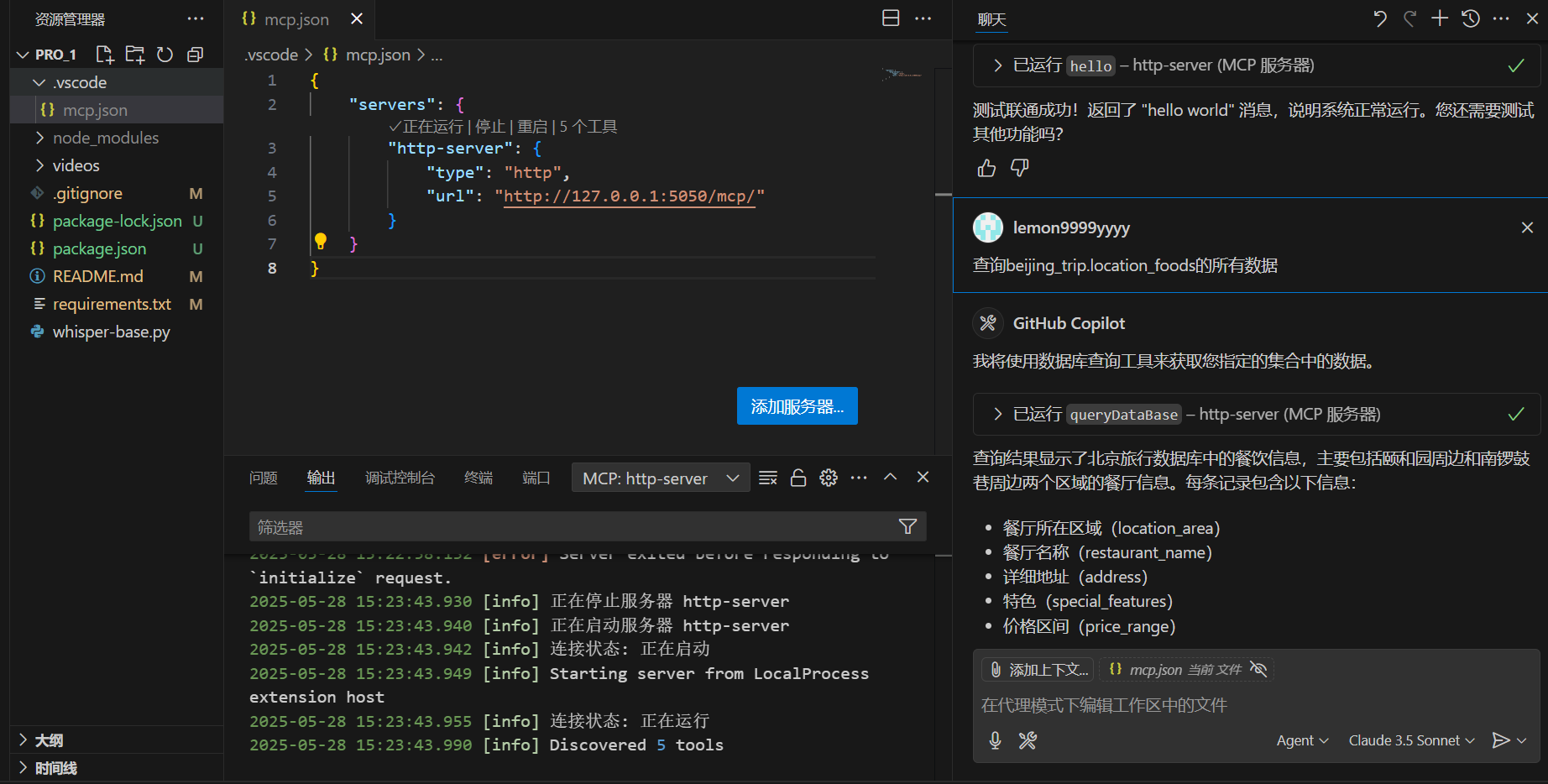Open the tools configuration wrench icon in chat
Screen dimensions: 1548x784
(1028, 741)
